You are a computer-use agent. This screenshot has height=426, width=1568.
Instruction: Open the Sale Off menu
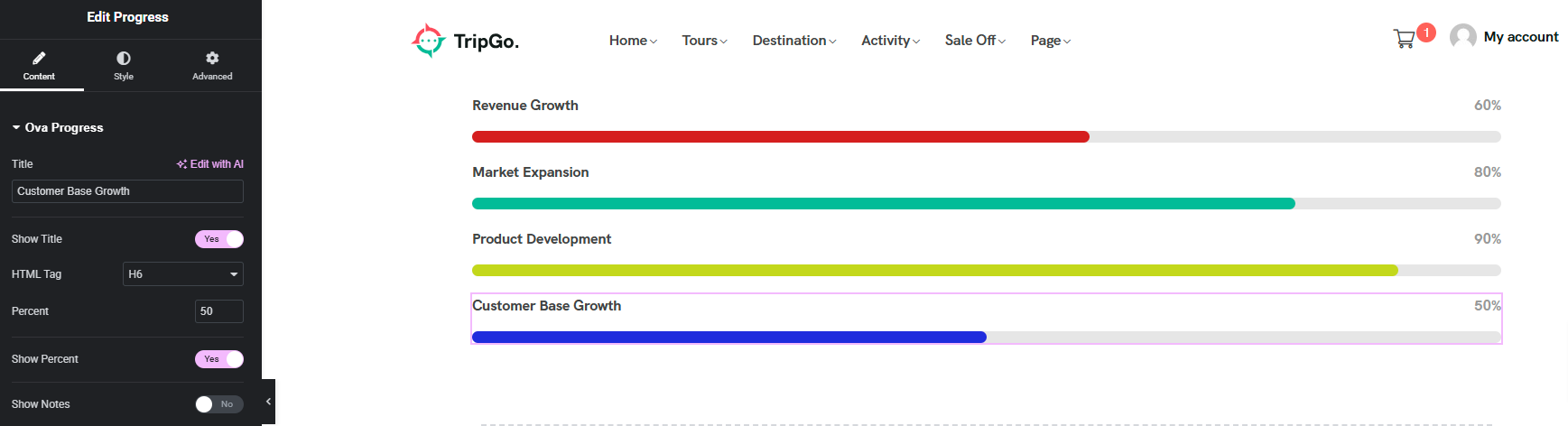[x=975, y=41]
